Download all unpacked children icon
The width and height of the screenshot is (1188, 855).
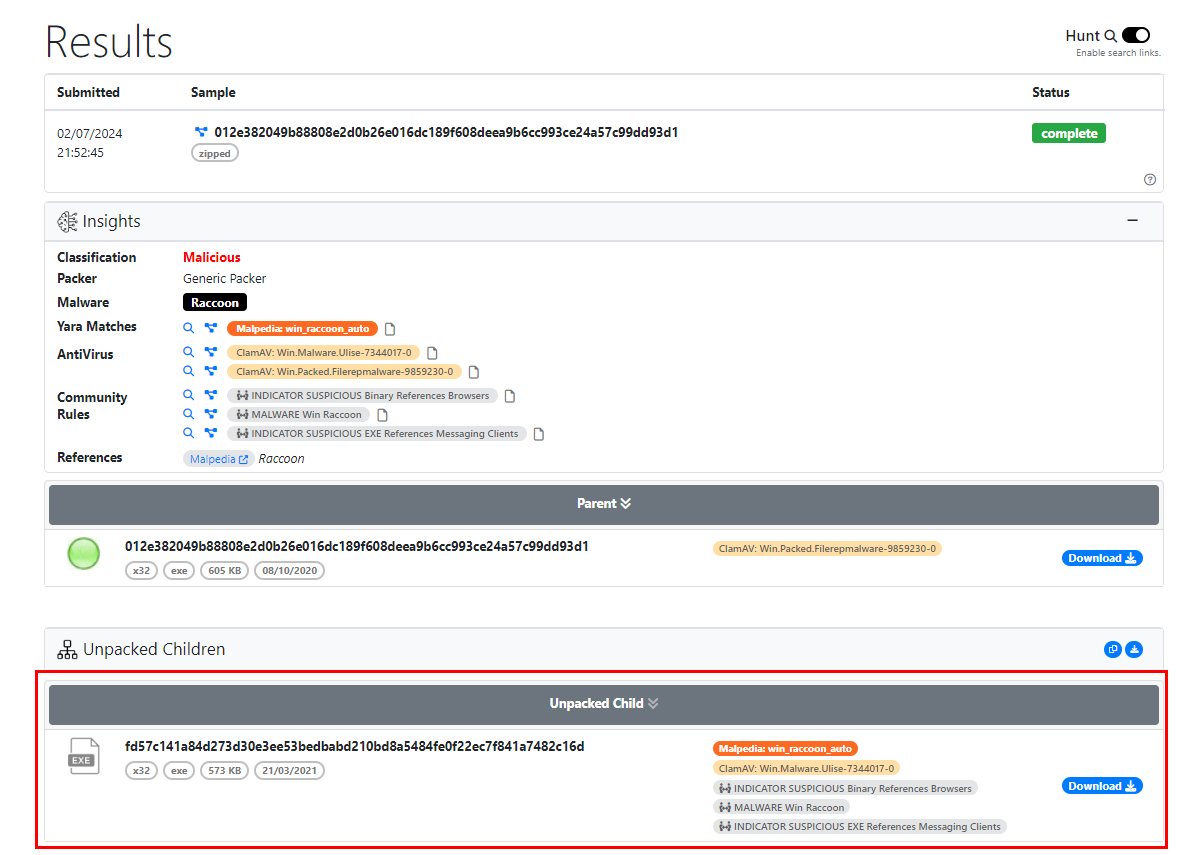(x=1134, y=650)
